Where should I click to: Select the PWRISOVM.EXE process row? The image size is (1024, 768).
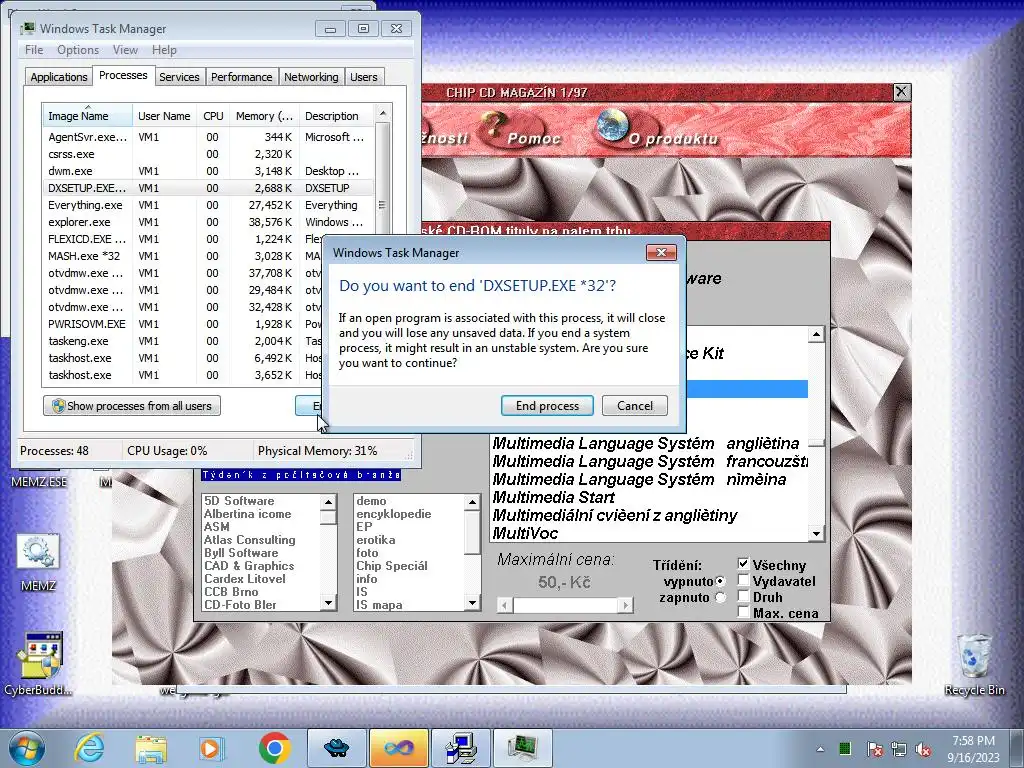point(182,324)
